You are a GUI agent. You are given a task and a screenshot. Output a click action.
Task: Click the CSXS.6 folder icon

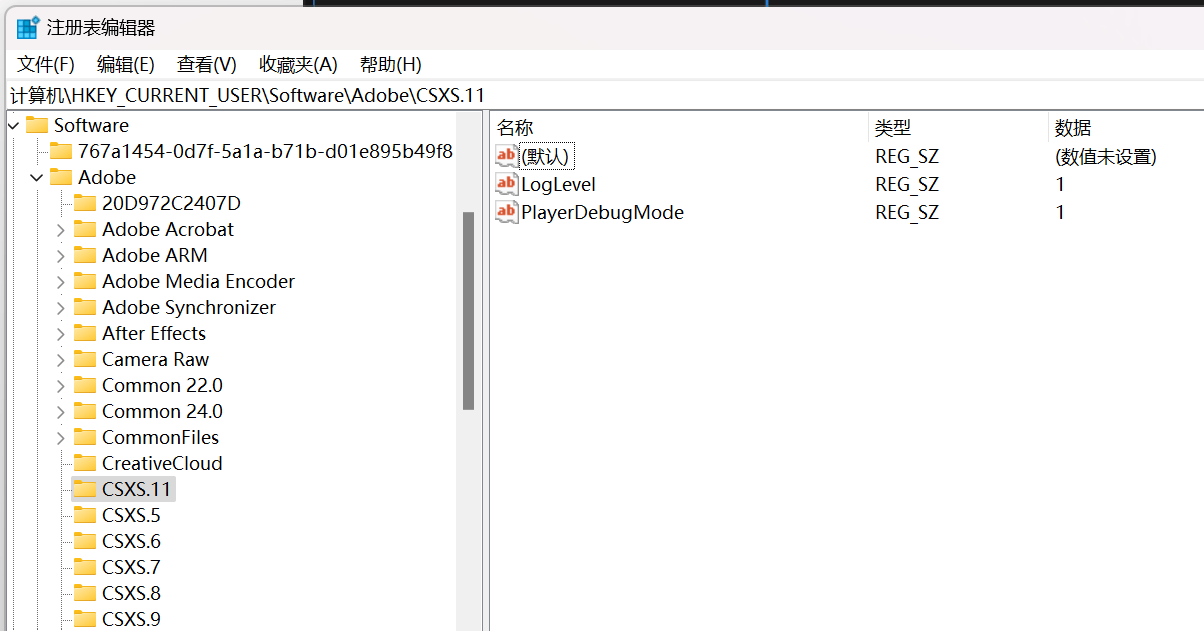[85, 541]
